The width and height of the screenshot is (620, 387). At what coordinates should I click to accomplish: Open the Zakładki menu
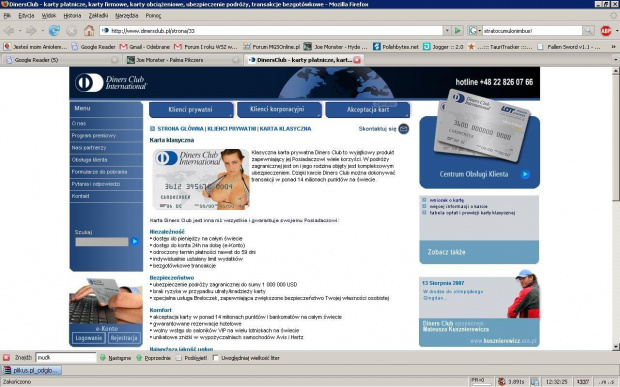[x=98, y=16]
